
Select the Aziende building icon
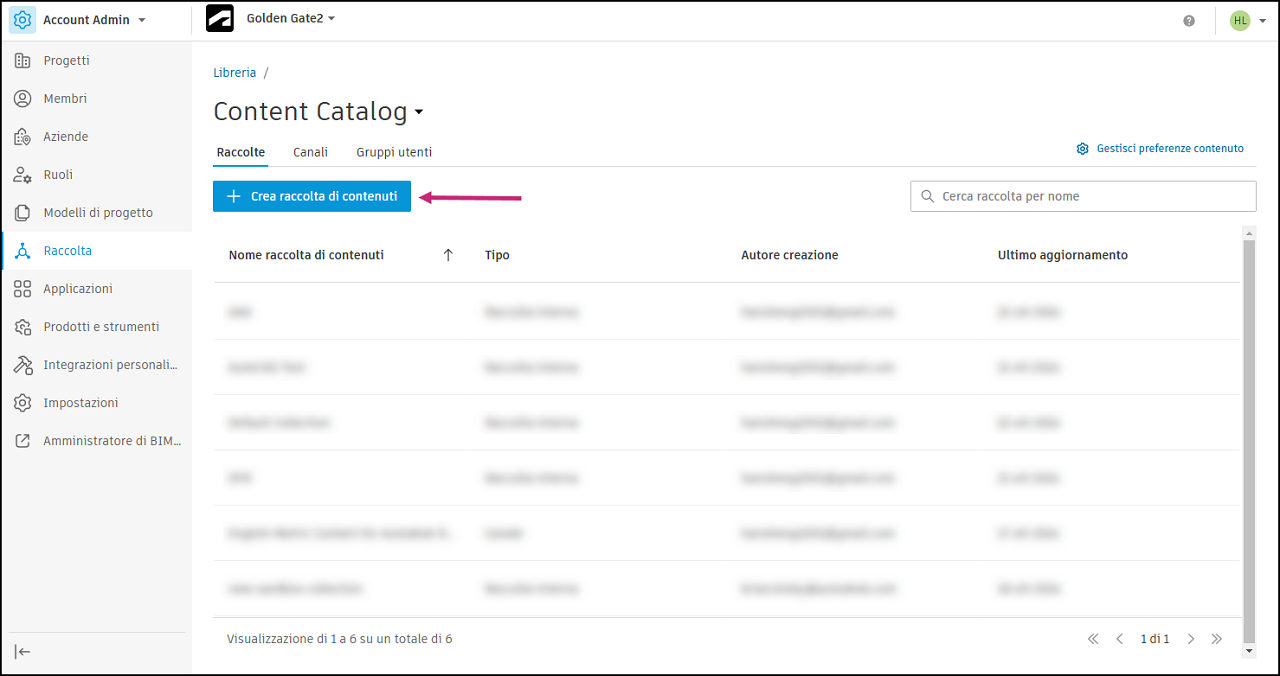click(22, 137)
